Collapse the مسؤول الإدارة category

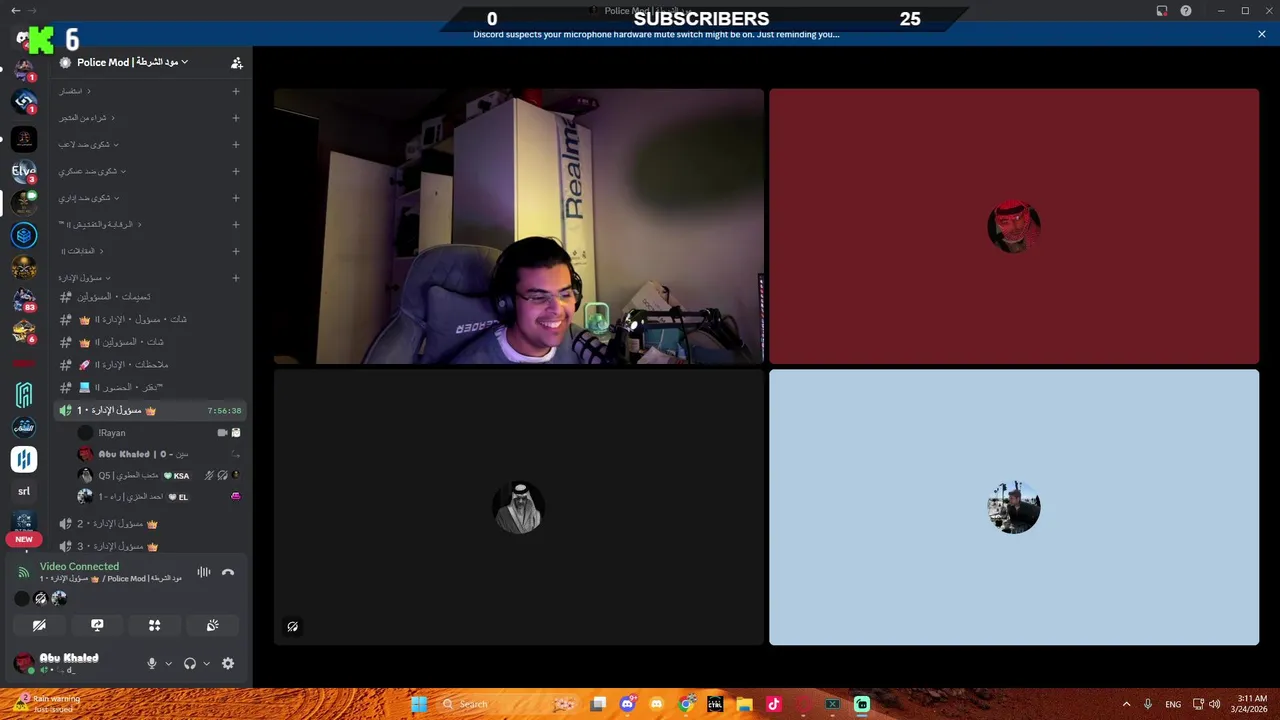point(84,278)
